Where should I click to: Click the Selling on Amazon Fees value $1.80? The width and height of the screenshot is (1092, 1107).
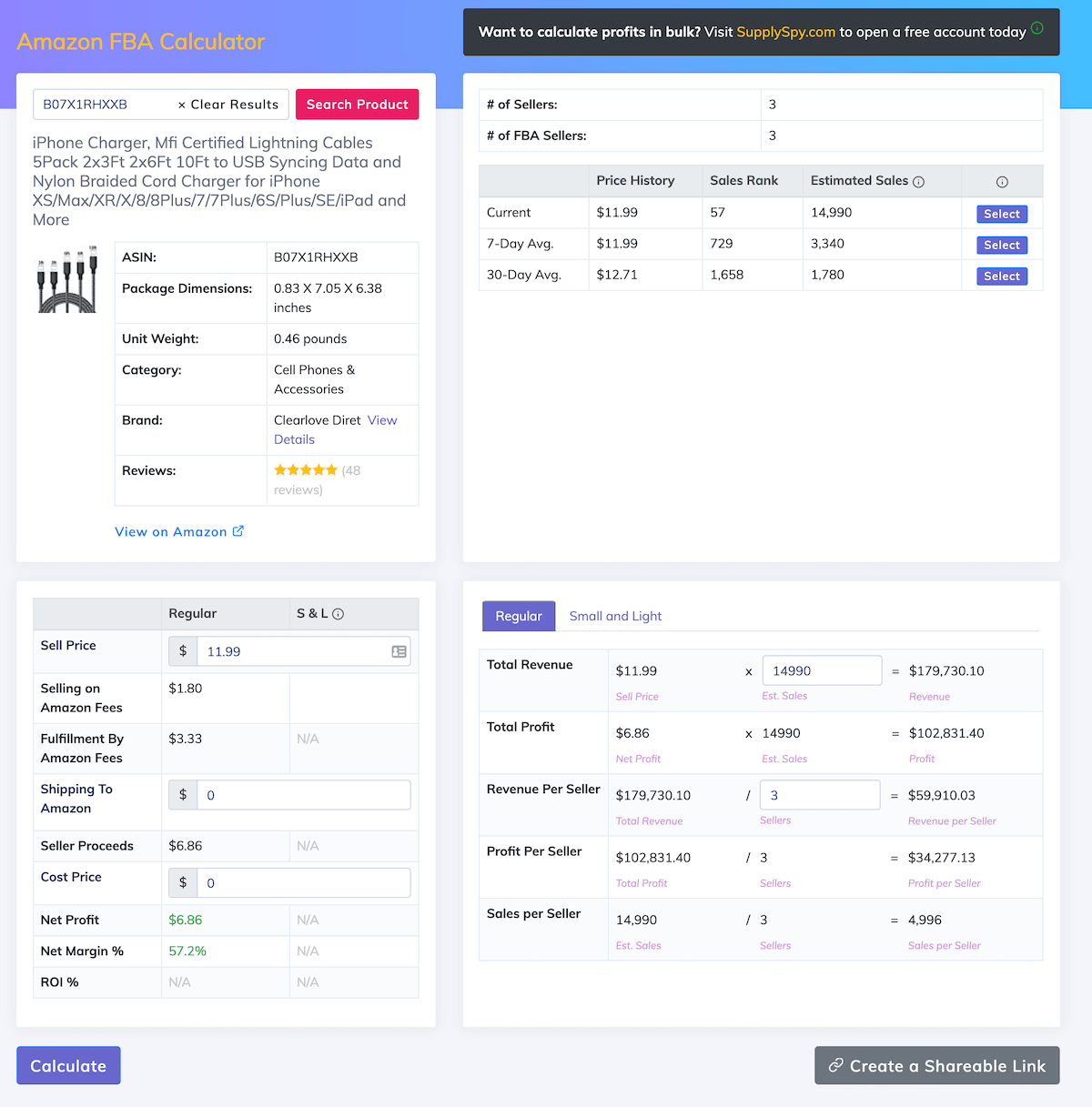pos(186,688)
